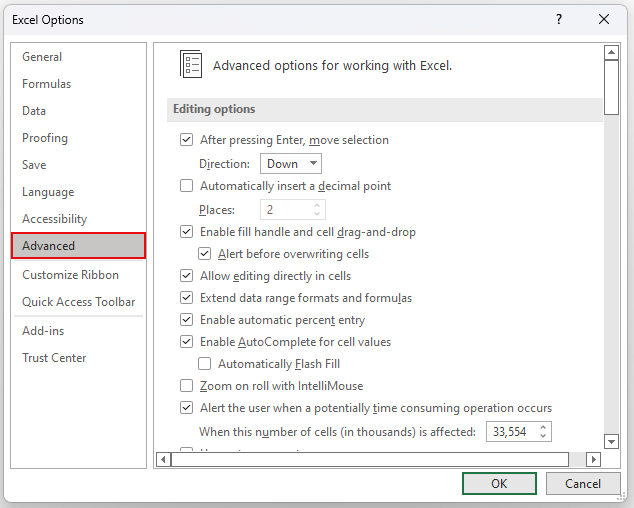The height and width of the screenshot is (508, 634).
Task: Click the Help question mark icon
Action: 559,19
